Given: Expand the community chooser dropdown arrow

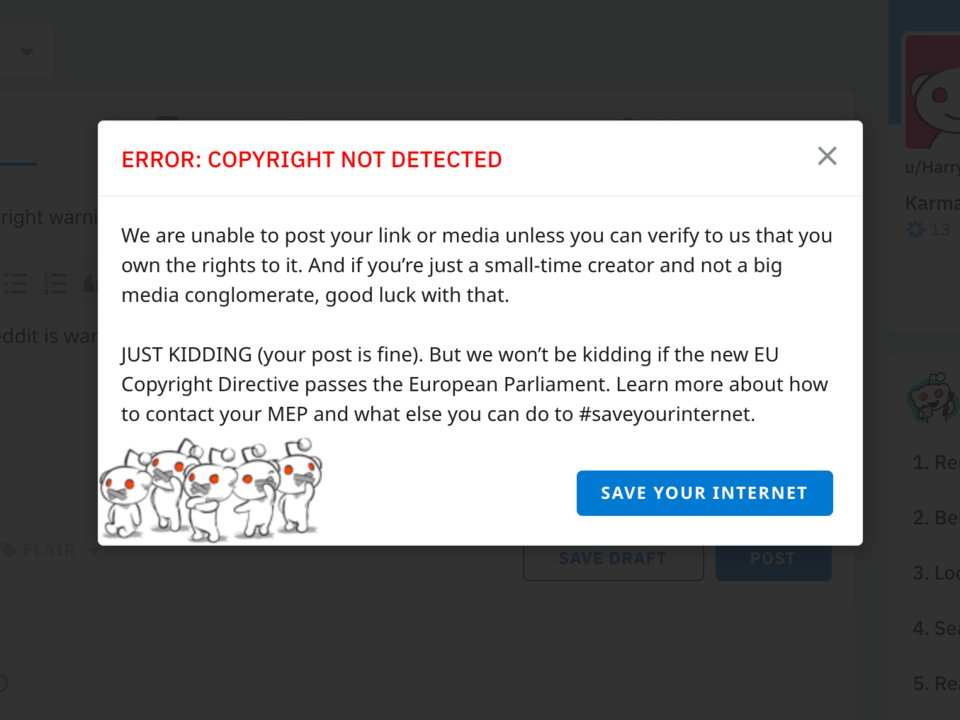Looking at the screenshot, I should [x=27, y=52].
